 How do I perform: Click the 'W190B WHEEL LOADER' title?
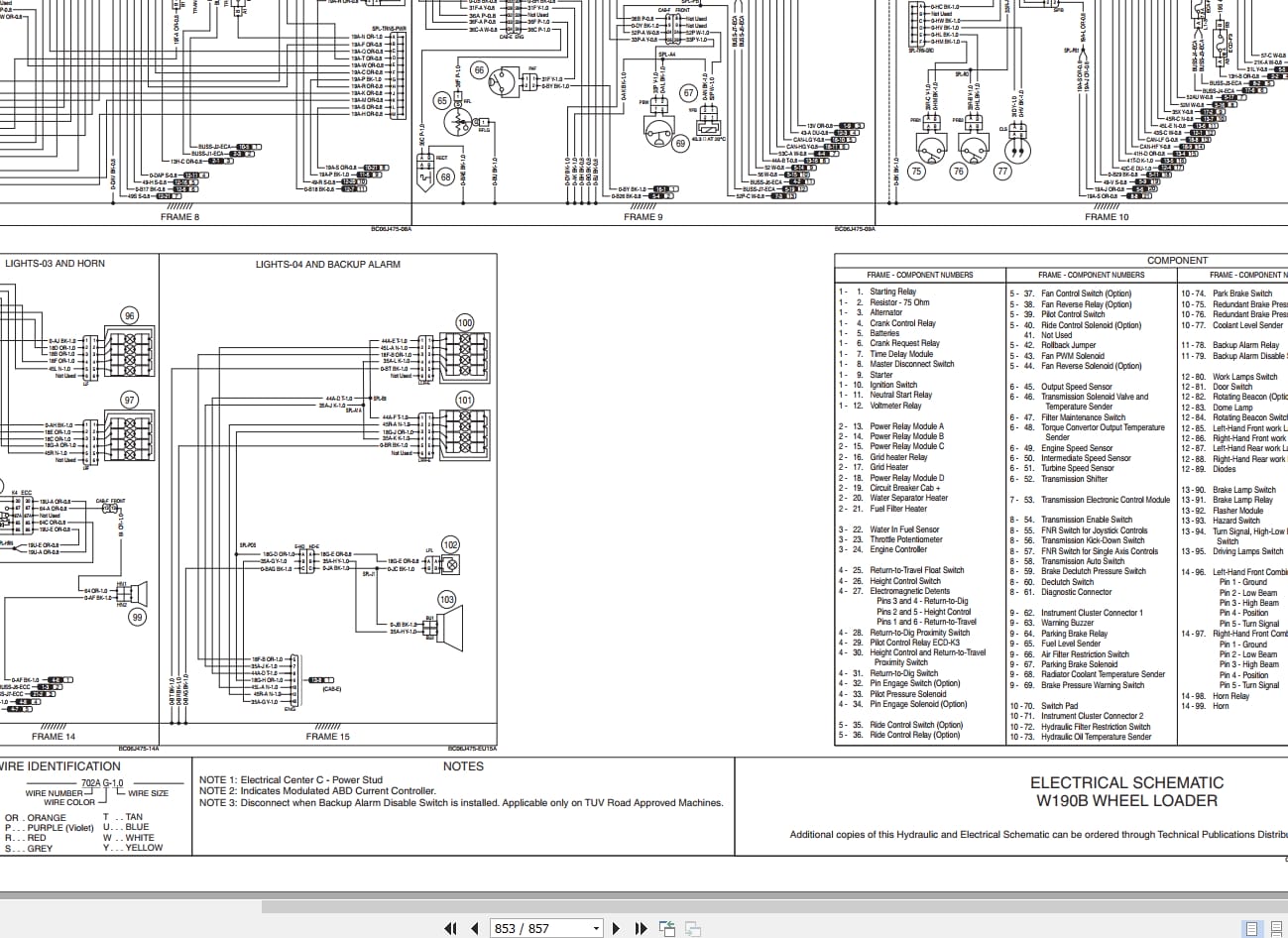[1126, 801]
